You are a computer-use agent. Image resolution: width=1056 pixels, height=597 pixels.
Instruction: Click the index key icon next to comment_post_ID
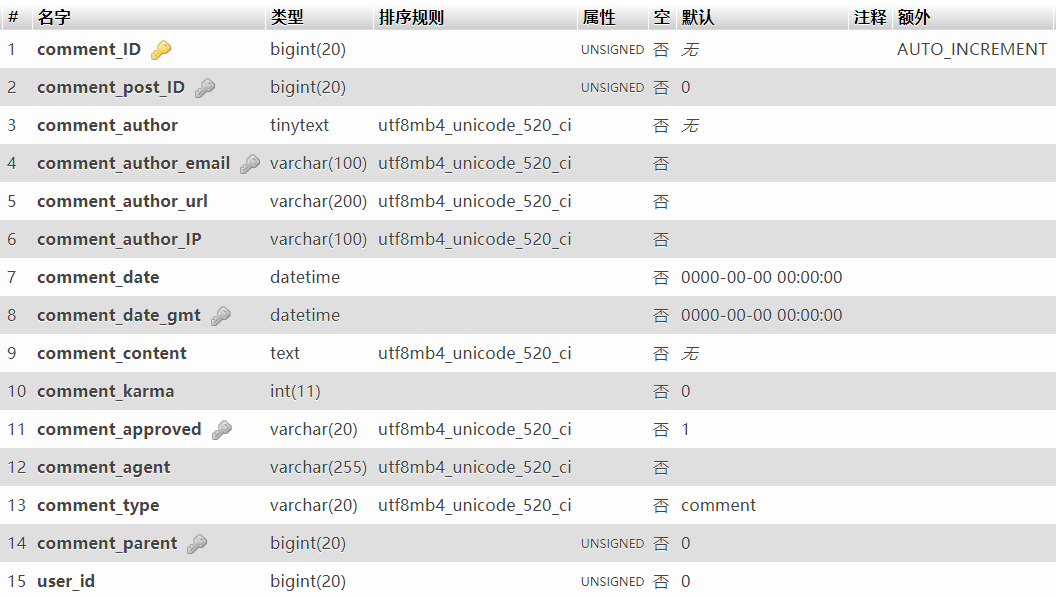pos(205,87)
